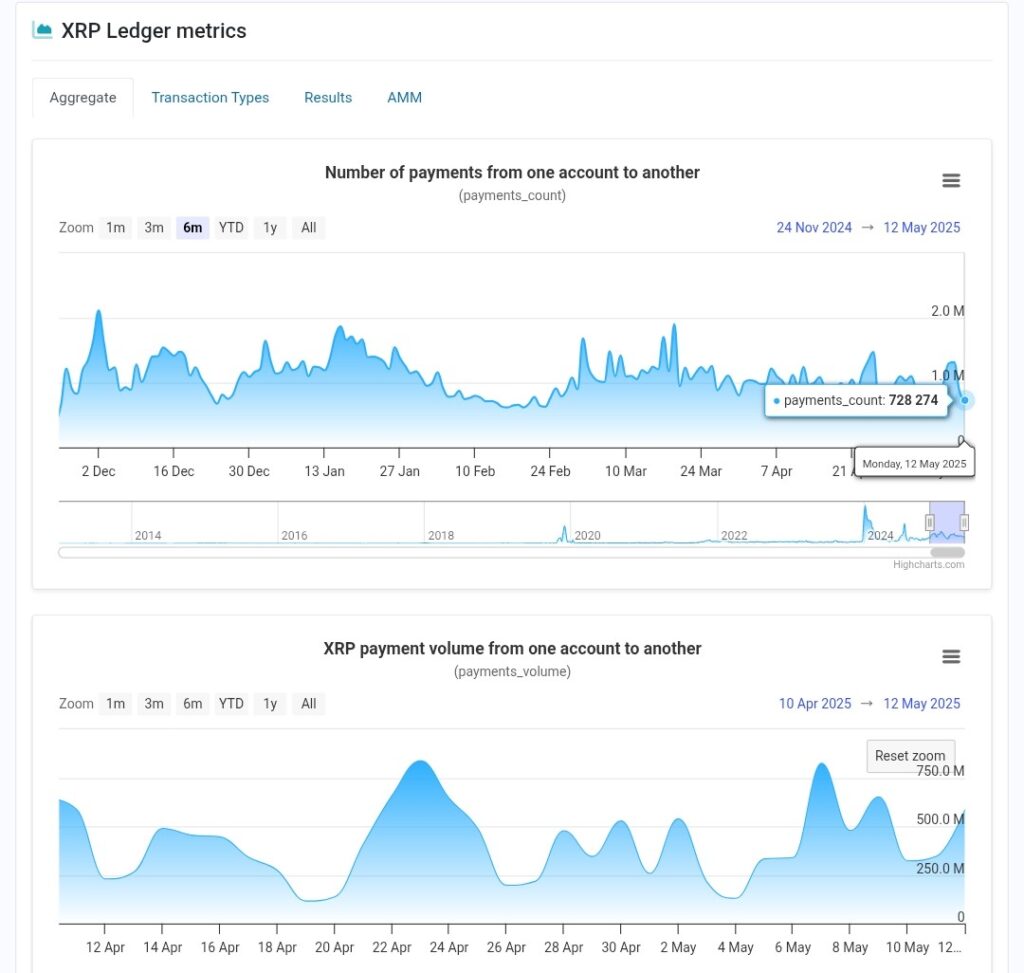Click the 2 Dec peak on payments count chart
The height and width of the screenshot is (973, 1024).
tap(99, 312)
